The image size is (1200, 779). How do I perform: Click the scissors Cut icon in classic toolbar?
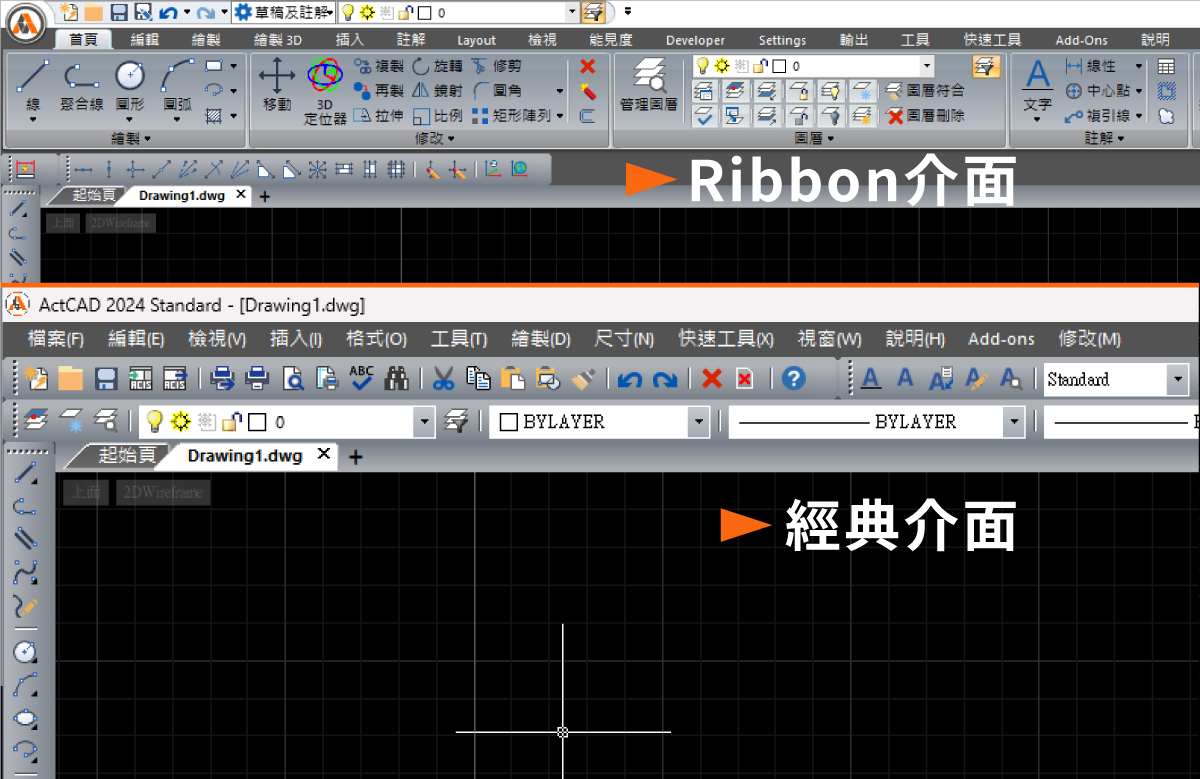point(444,378)
